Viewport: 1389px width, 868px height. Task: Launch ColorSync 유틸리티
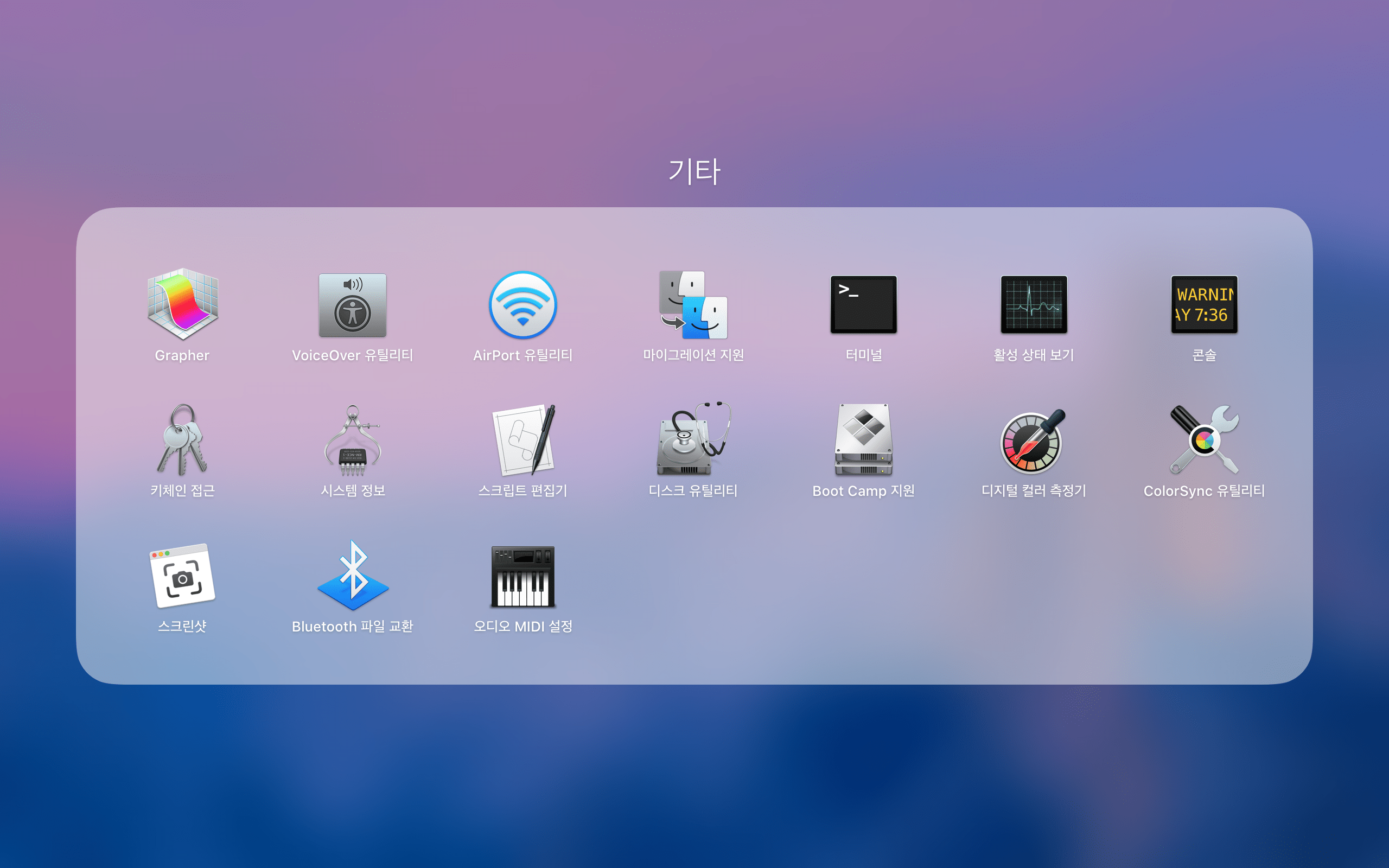pyautogui.click(x=1204, y=441)
